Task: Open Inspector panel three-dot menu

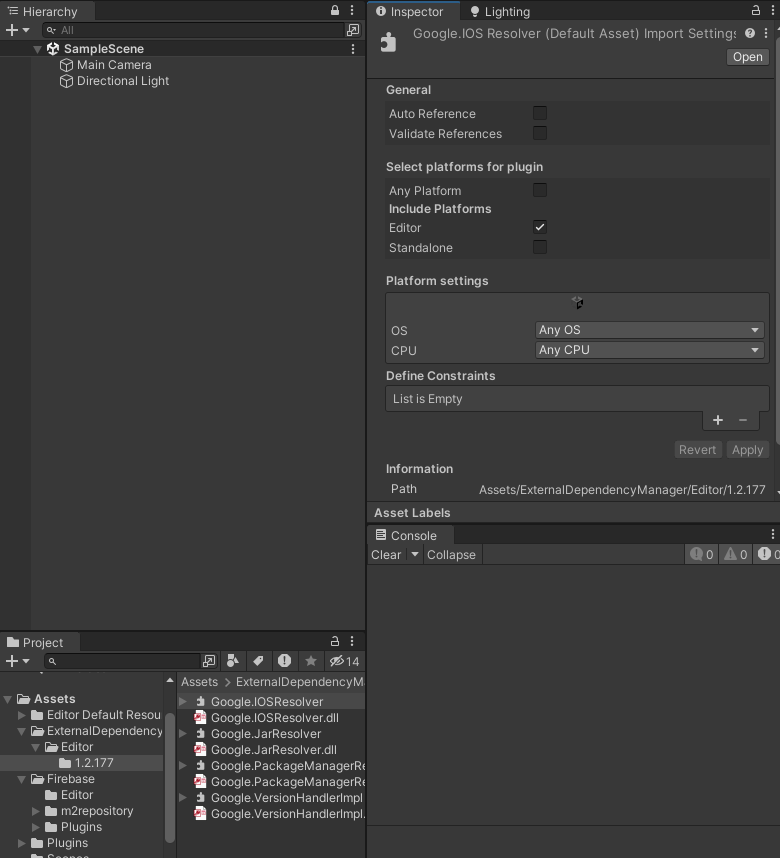Action: point(772,10)
